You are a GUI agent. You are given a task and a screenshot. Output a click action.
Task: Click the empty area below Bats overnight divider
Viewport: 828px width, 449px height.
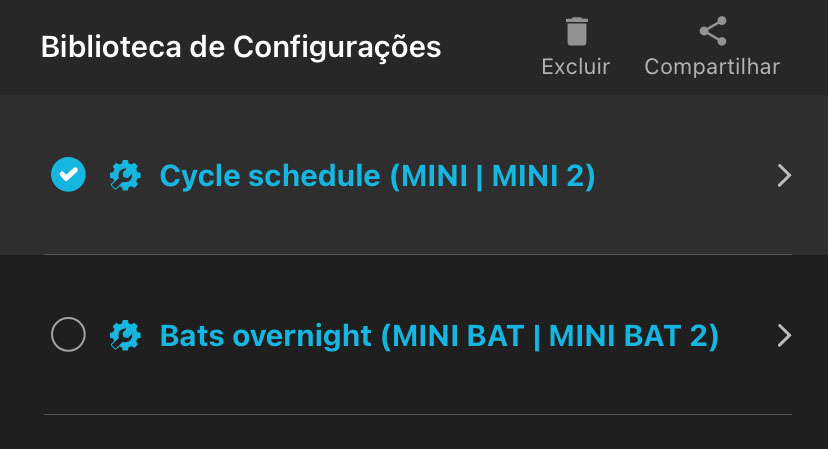[418, 434]
